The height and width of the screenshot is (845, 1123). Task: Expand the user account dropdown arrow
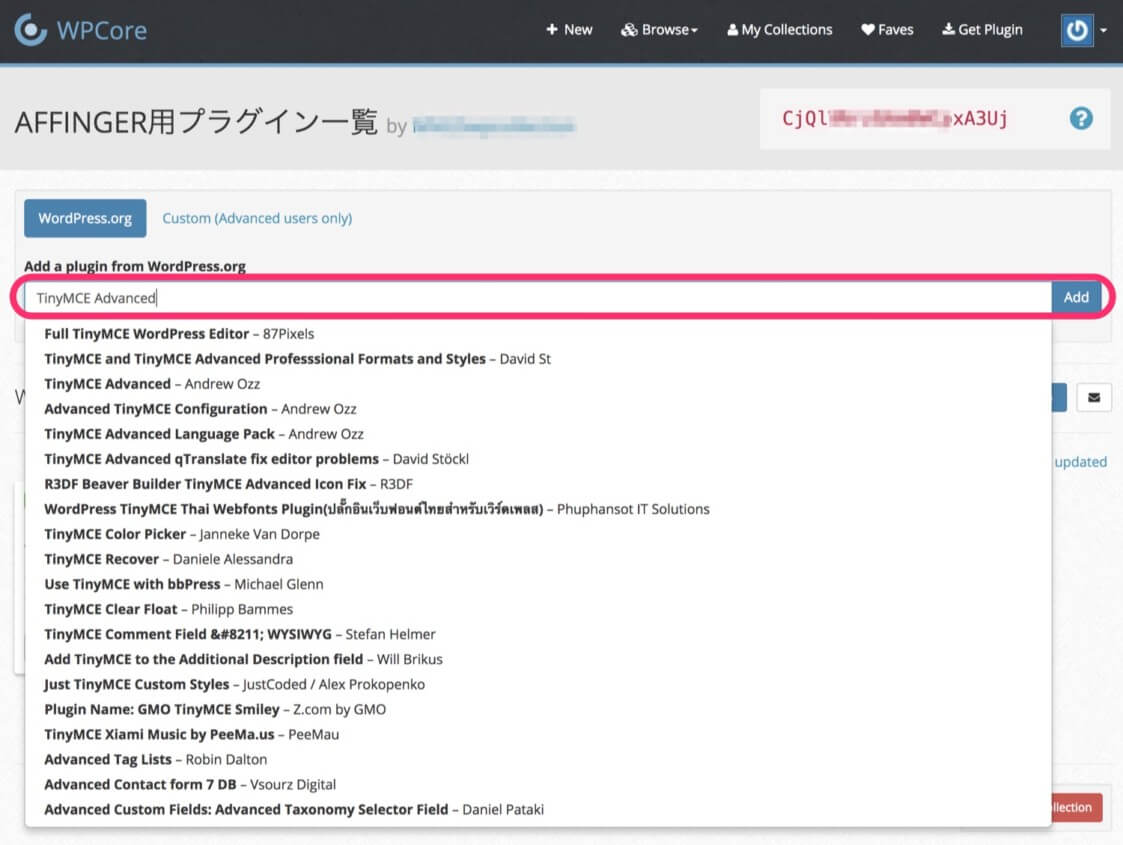tap(1103, 31)
